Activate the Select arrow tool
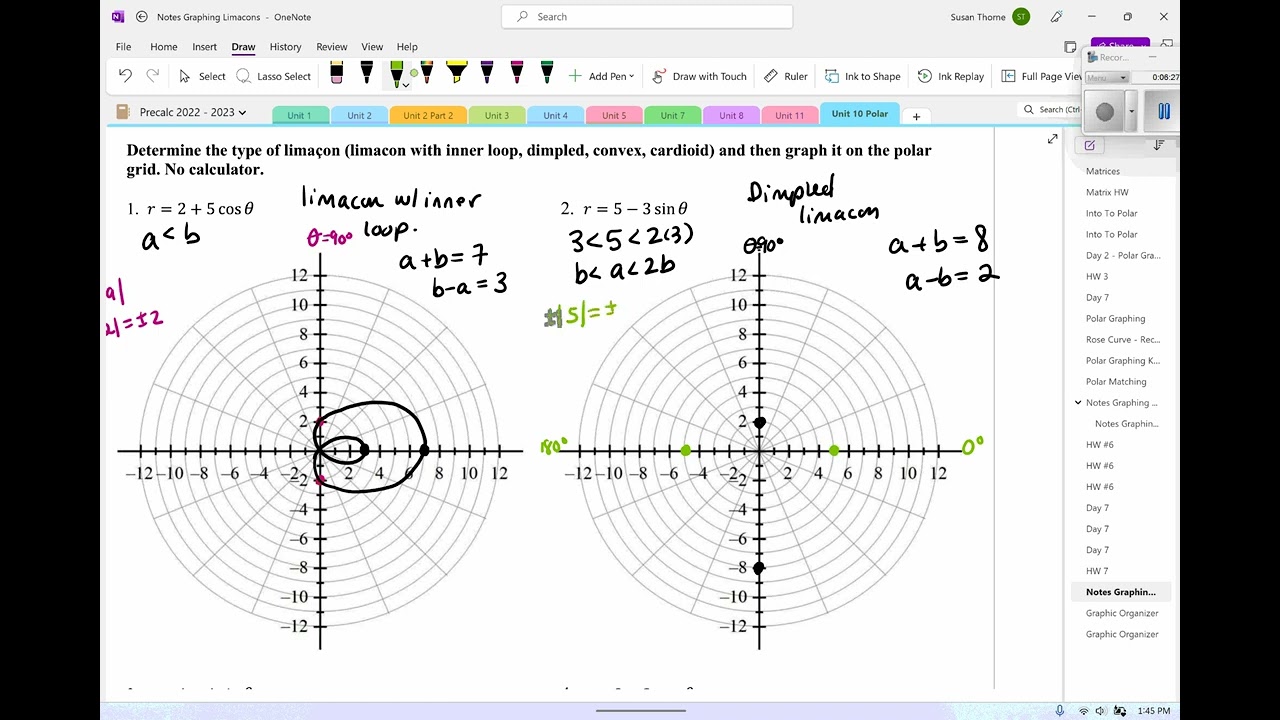Image resolution: width=1280 pixels, height=720 pixels. click(202, 76)
